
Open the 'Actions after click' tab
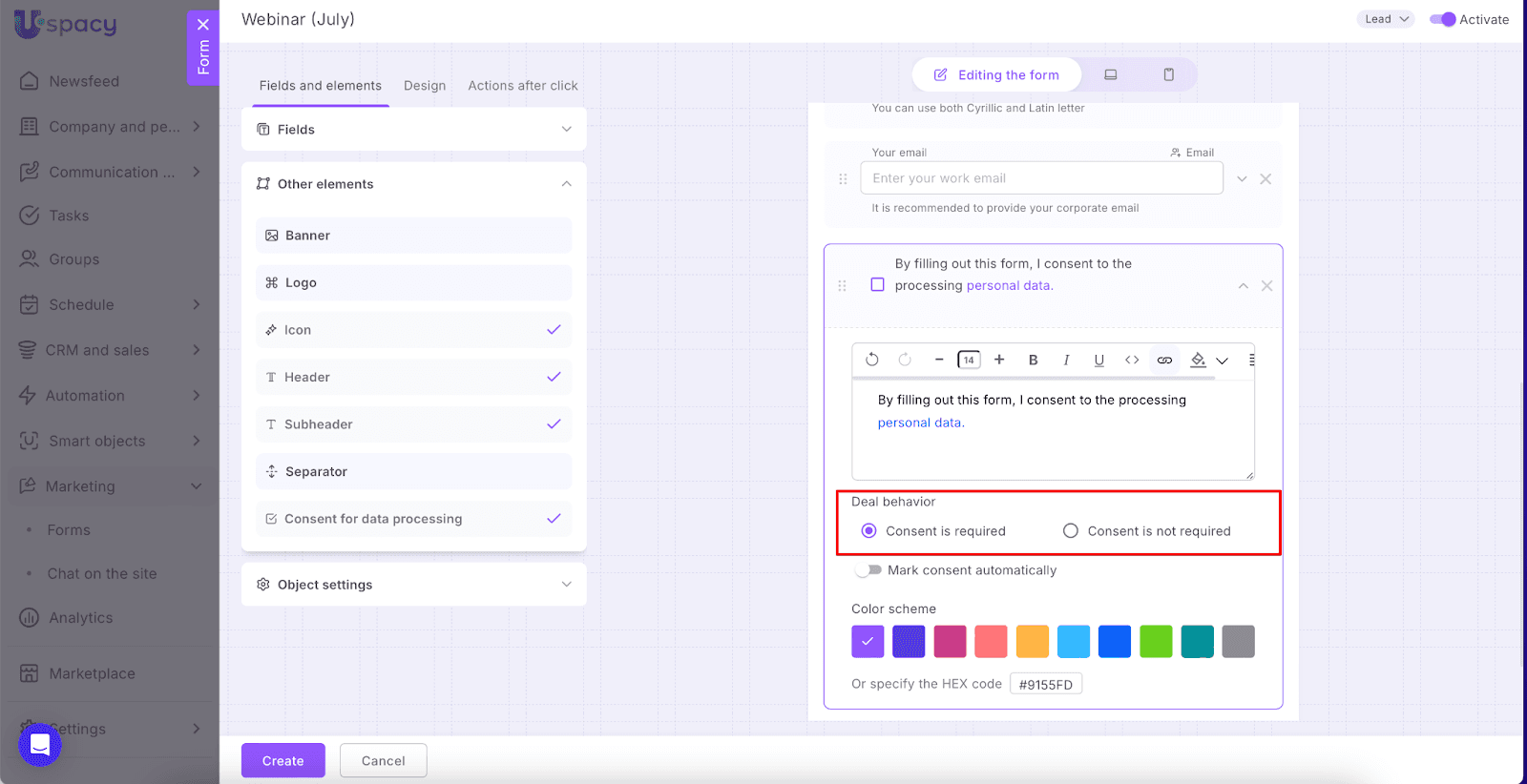tap(523, 86)
